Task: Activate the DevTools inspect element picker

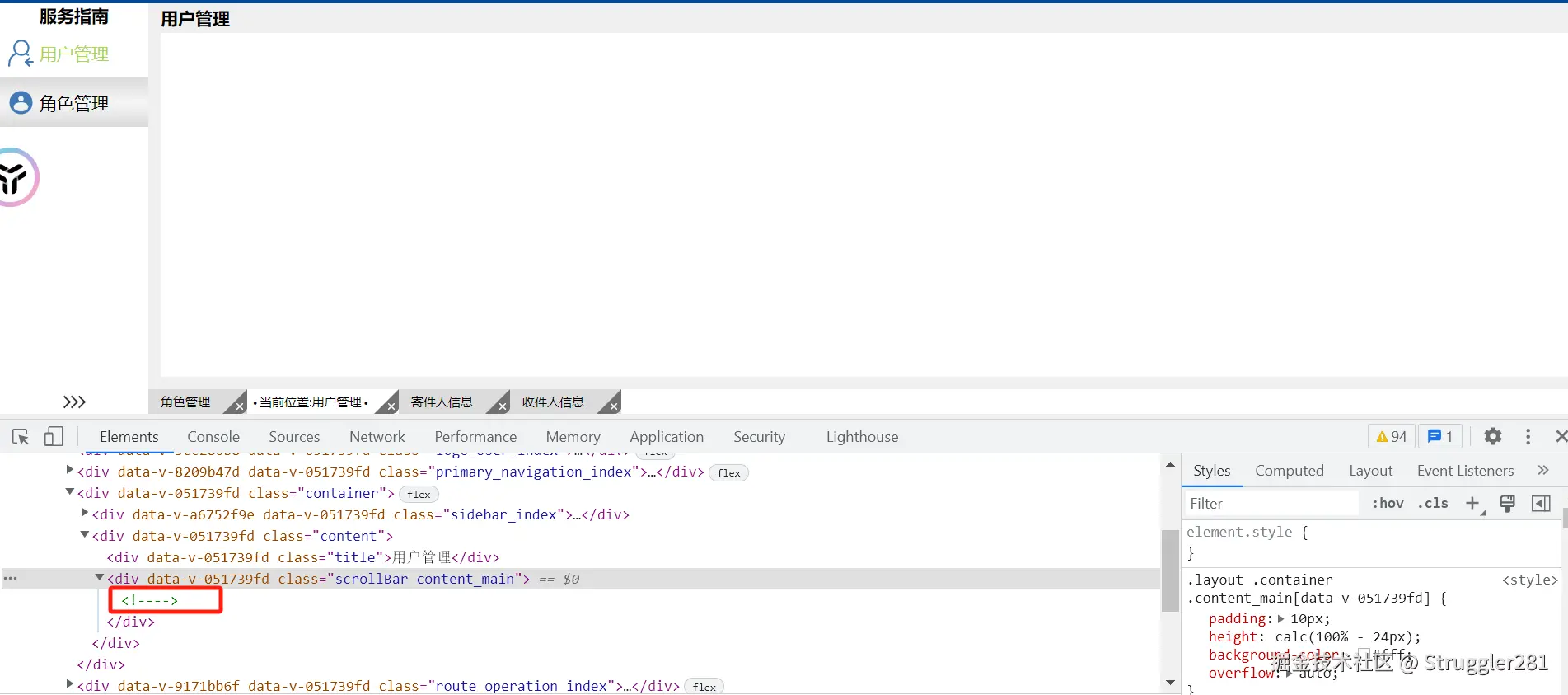Action: coord(21,437)
